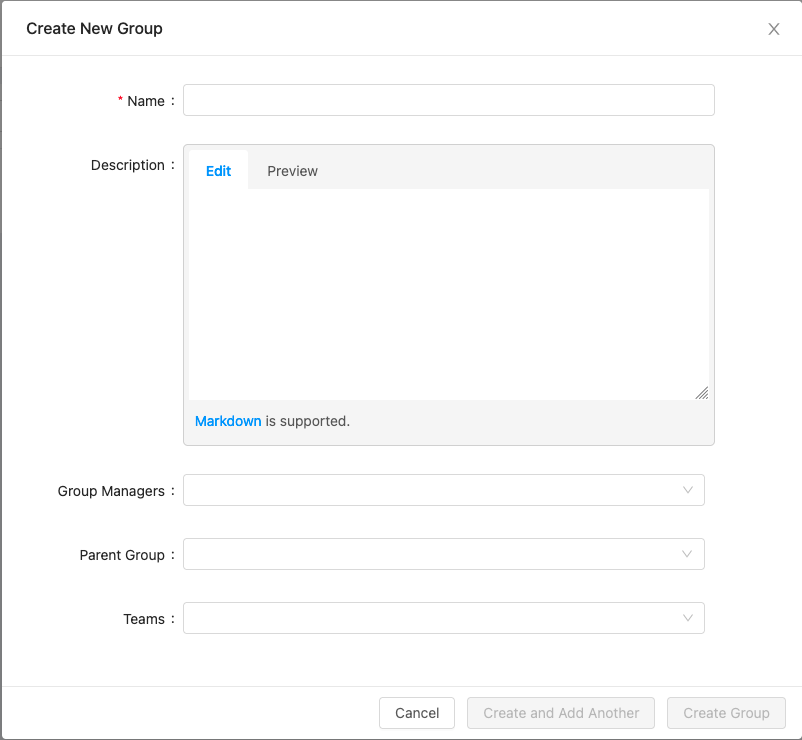Open the Group Managers dropdown field
This screenshot has height=740, width=802.
coord(430,490)
